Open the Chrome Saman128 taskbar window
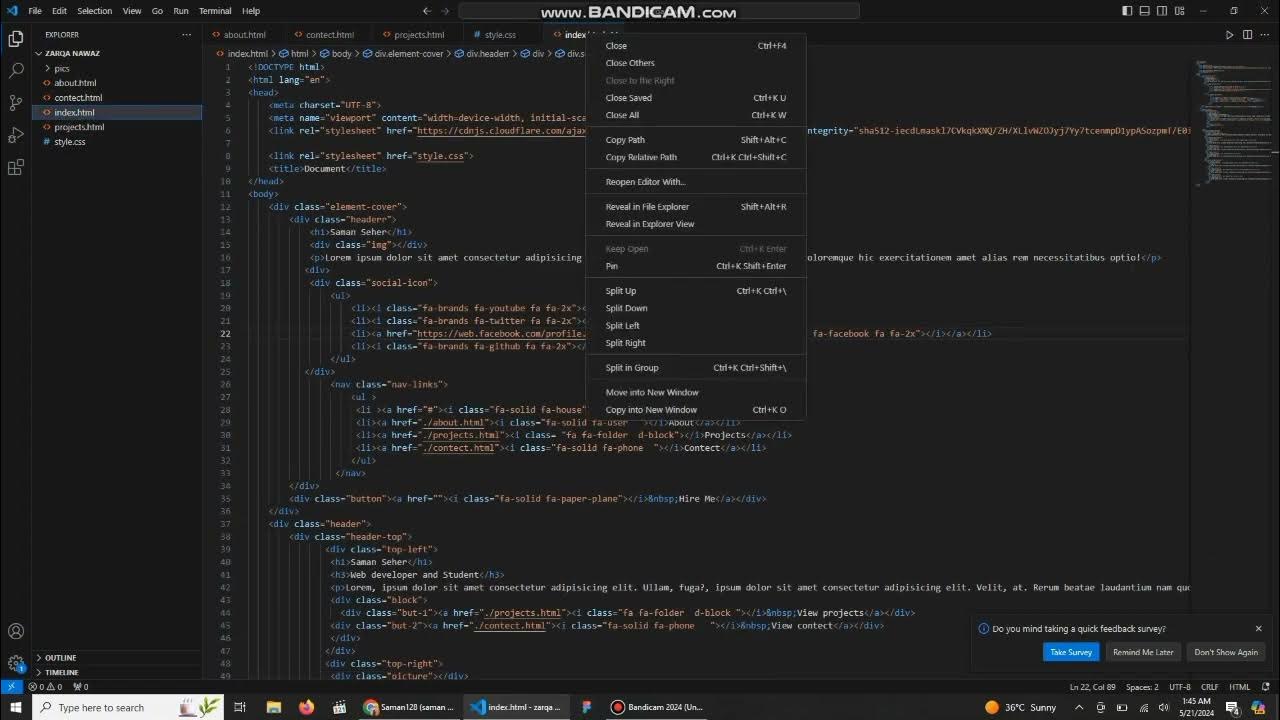The height and width of the screenshot is (720, 1280). pyautogui.click(x=408, y=707)
